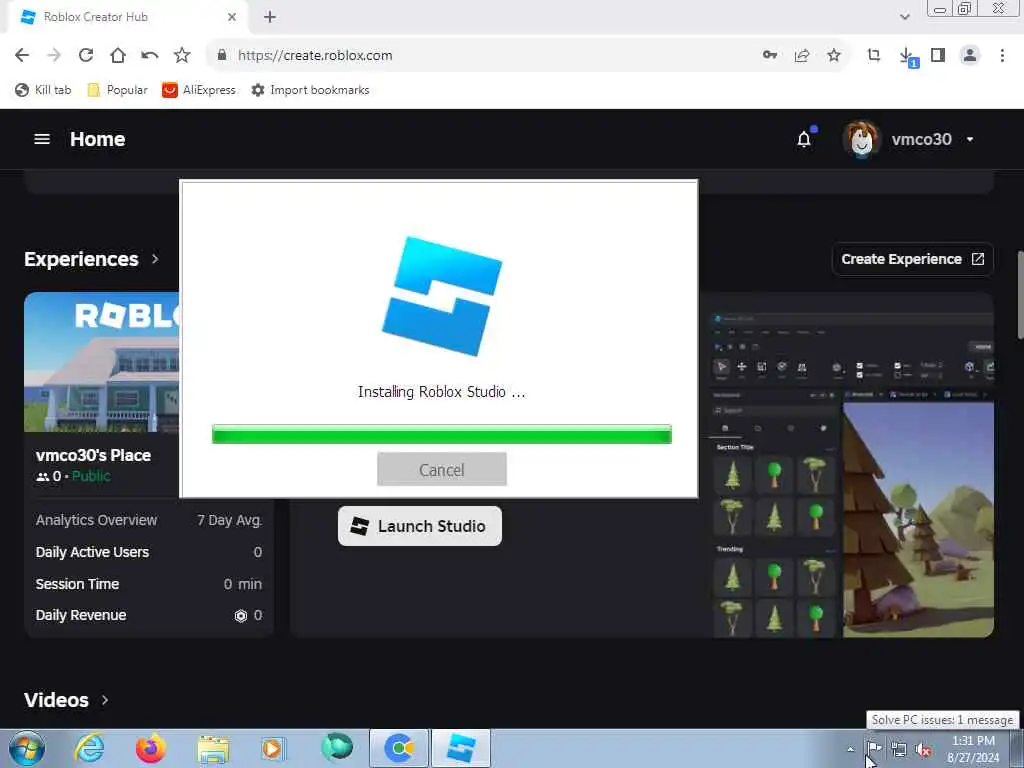
Task: Open the browser profile icon
Action: tap(970, 56)
